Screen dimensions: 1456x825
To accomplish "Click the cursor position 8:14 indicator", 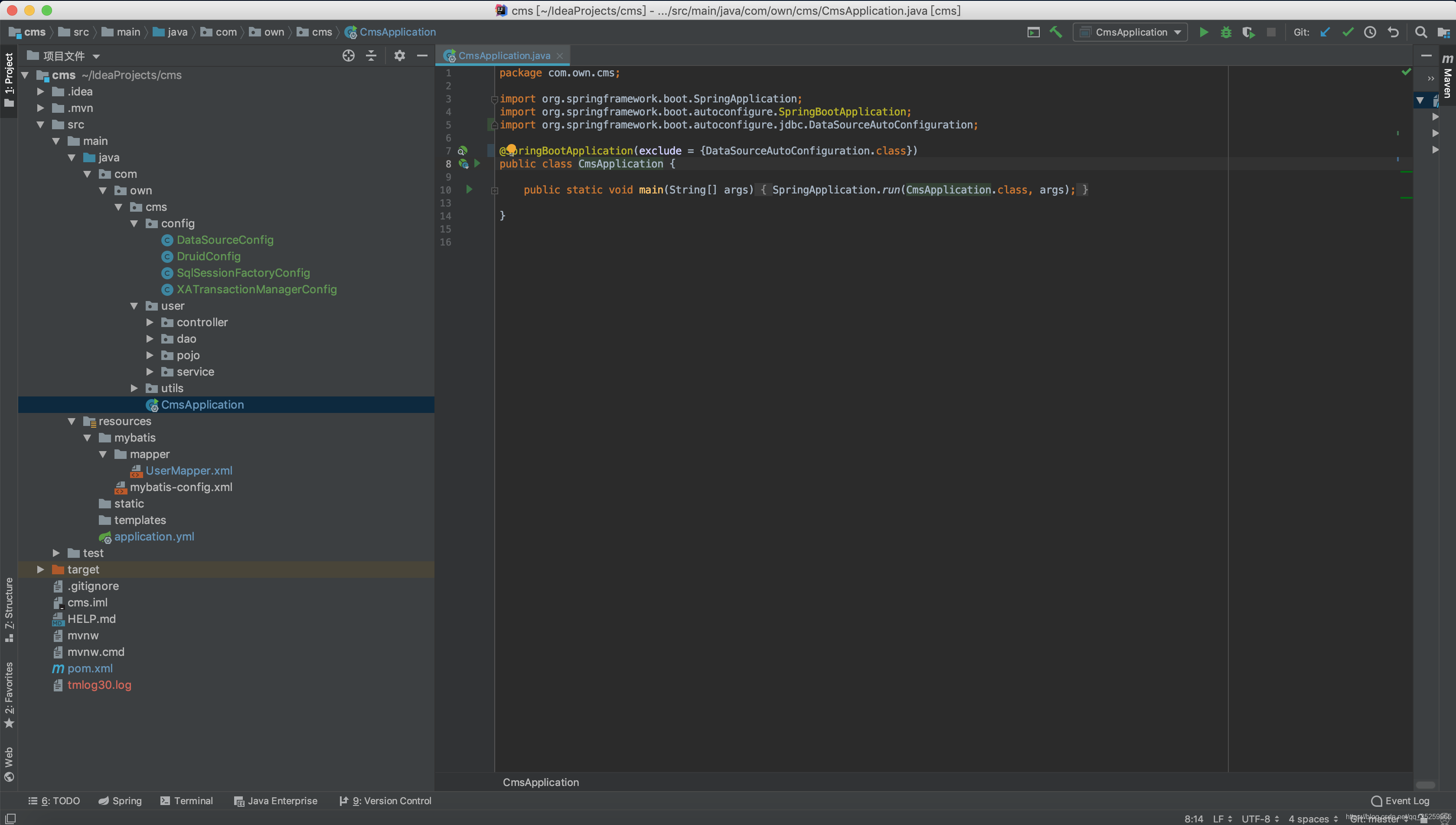I will [x=1193, y=819].
